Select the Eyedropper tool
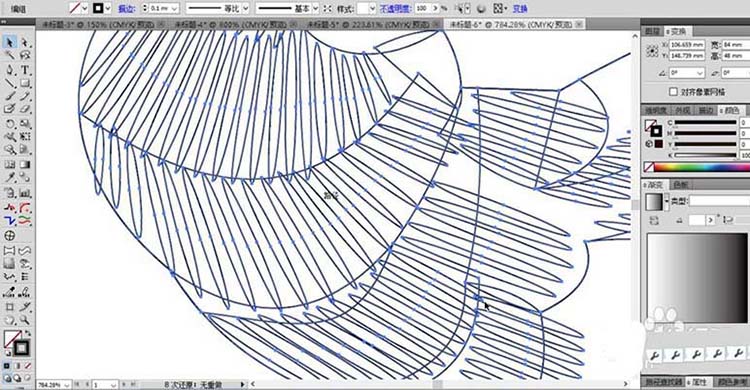This screenshot has height=390, width=750. (10, 178)
